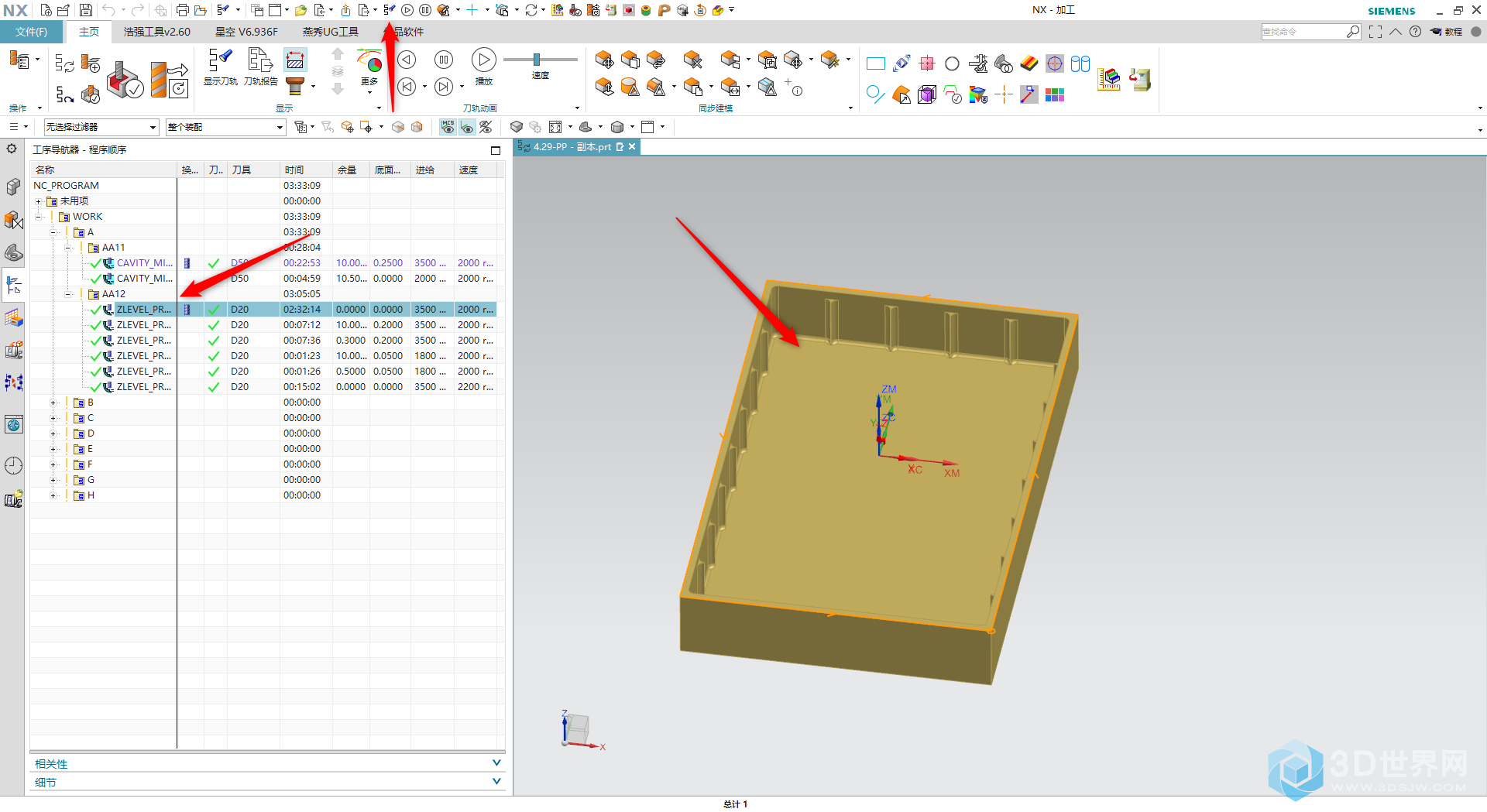Image resolution: width=1487 pixels, height=812 pixels.
Task: Click the blue double-cylinder icon
Action: (x=1080, y=63)
